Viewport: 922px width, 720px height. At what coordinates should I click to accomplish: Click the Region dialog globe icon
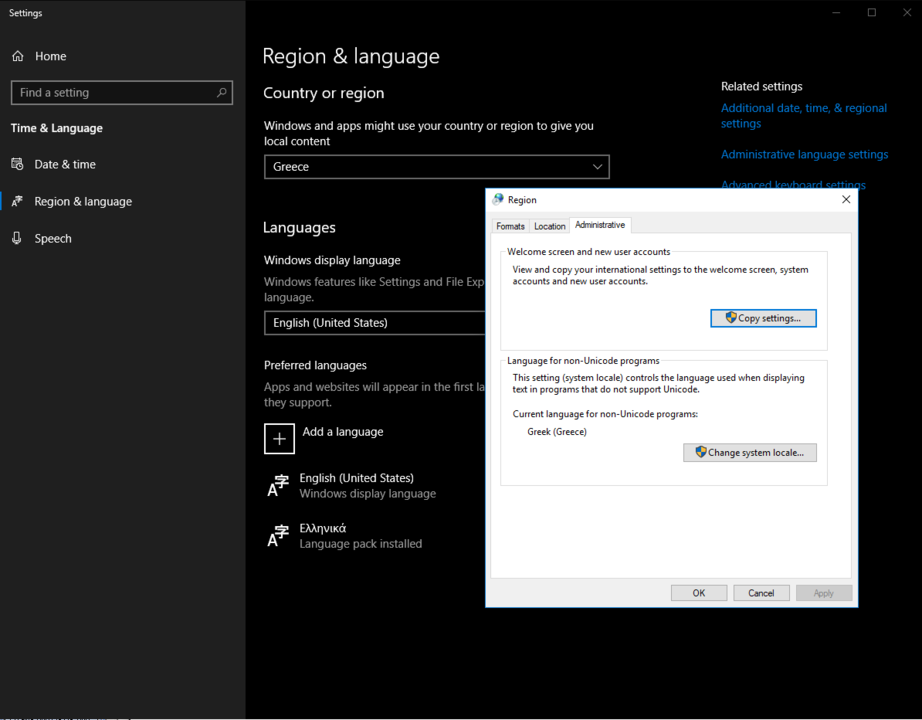498,200
